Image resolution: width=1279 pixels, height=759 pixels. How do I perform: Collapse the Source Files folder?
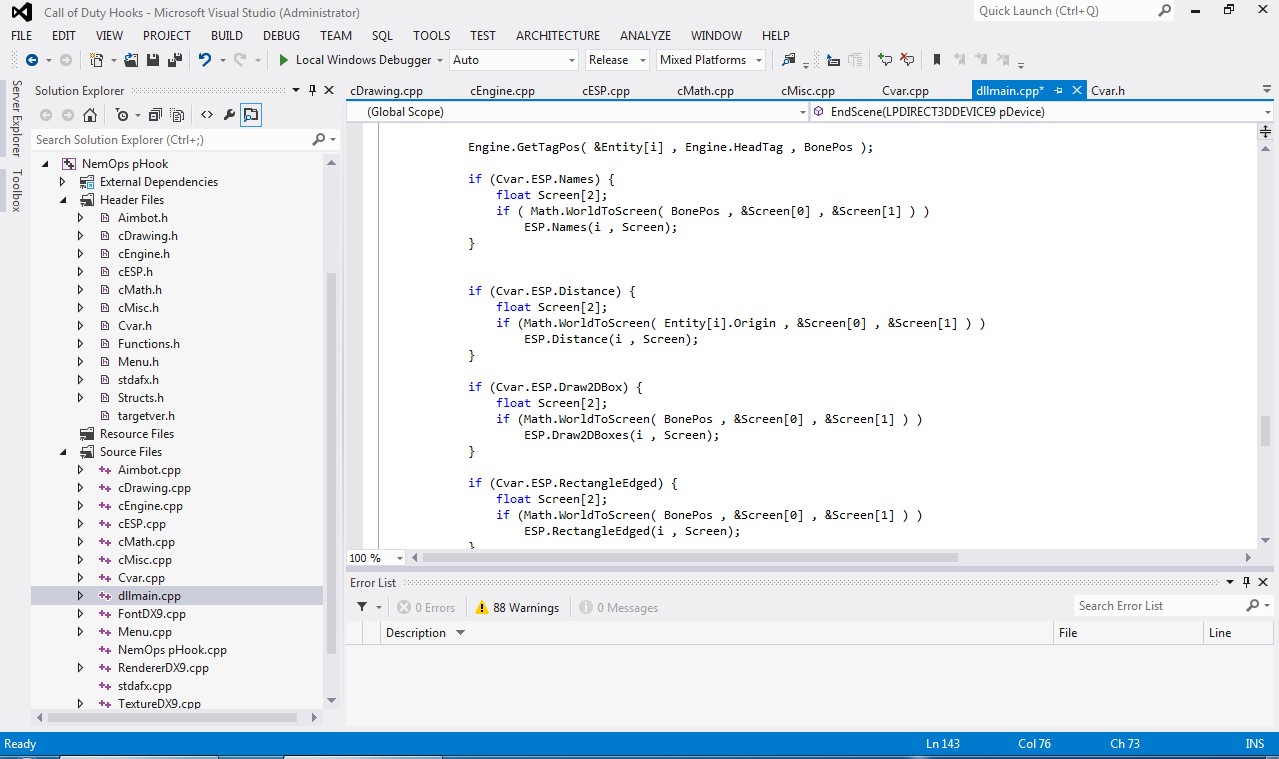click(62, 452)
